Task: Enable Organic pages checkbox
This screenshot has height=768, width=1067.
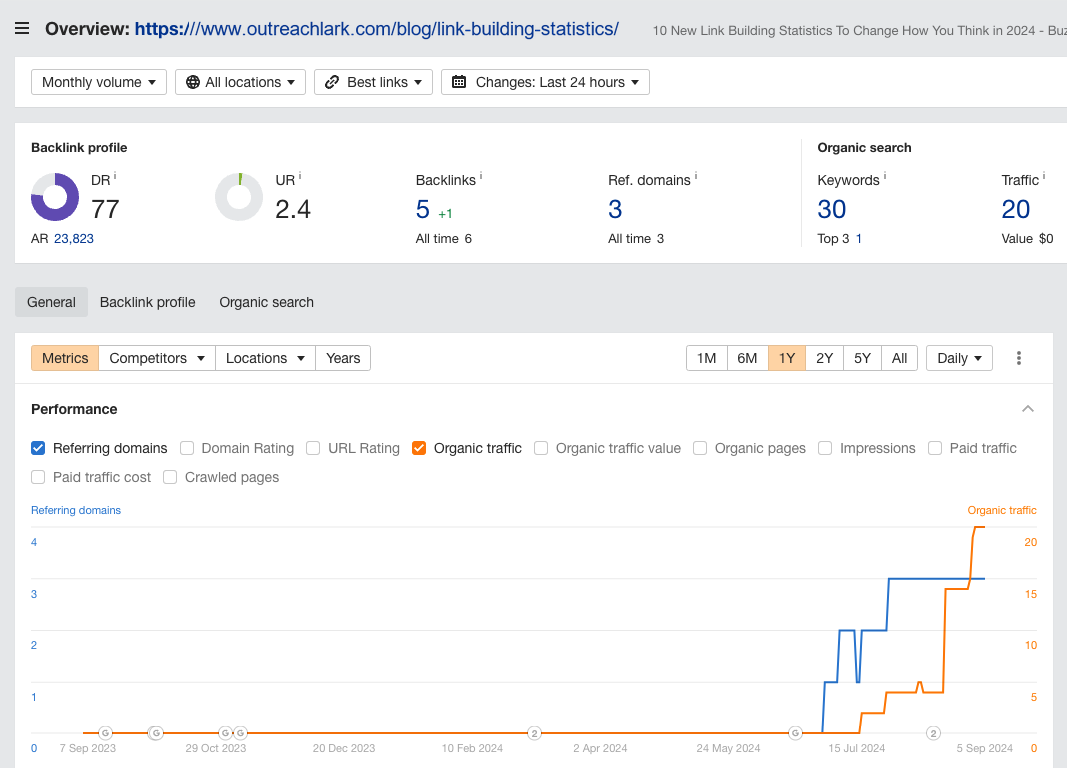Action: coord(700,448)
